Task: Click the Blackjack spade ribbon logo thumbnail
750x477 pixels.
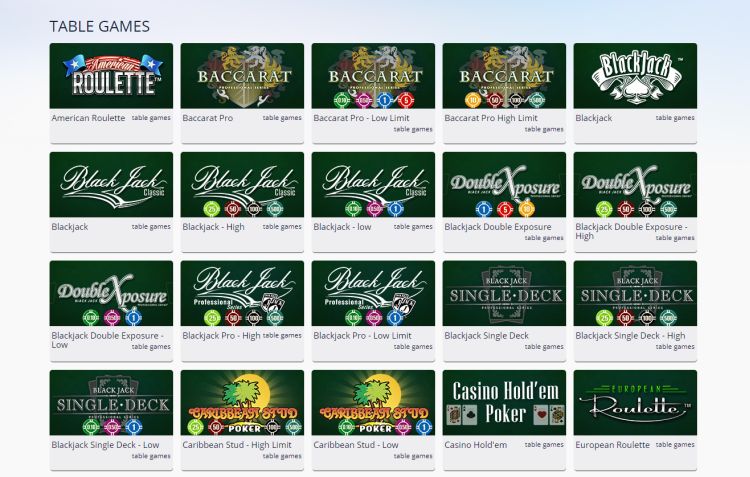Action: (635, 76)
